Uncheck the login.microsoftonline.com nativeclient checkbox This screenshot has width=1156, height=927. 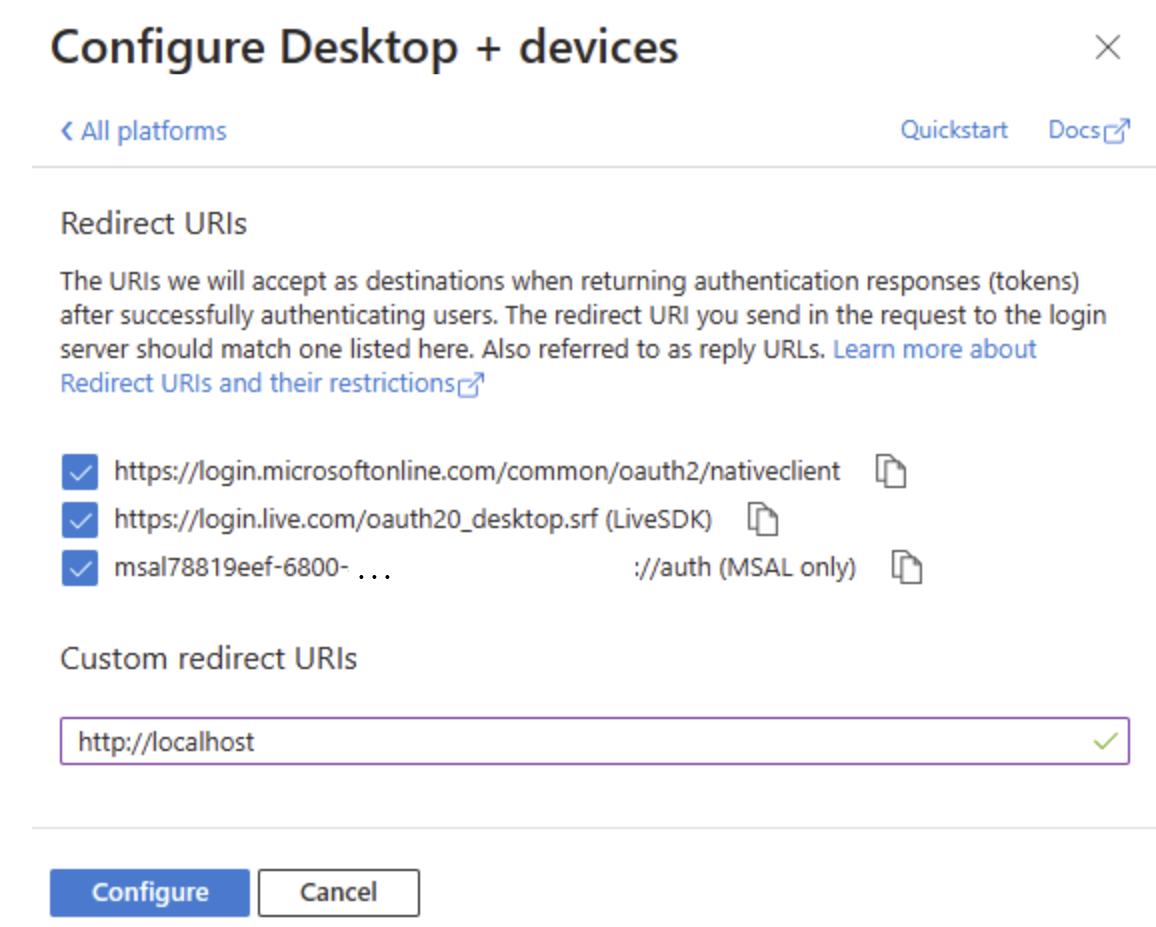(80, 471)
